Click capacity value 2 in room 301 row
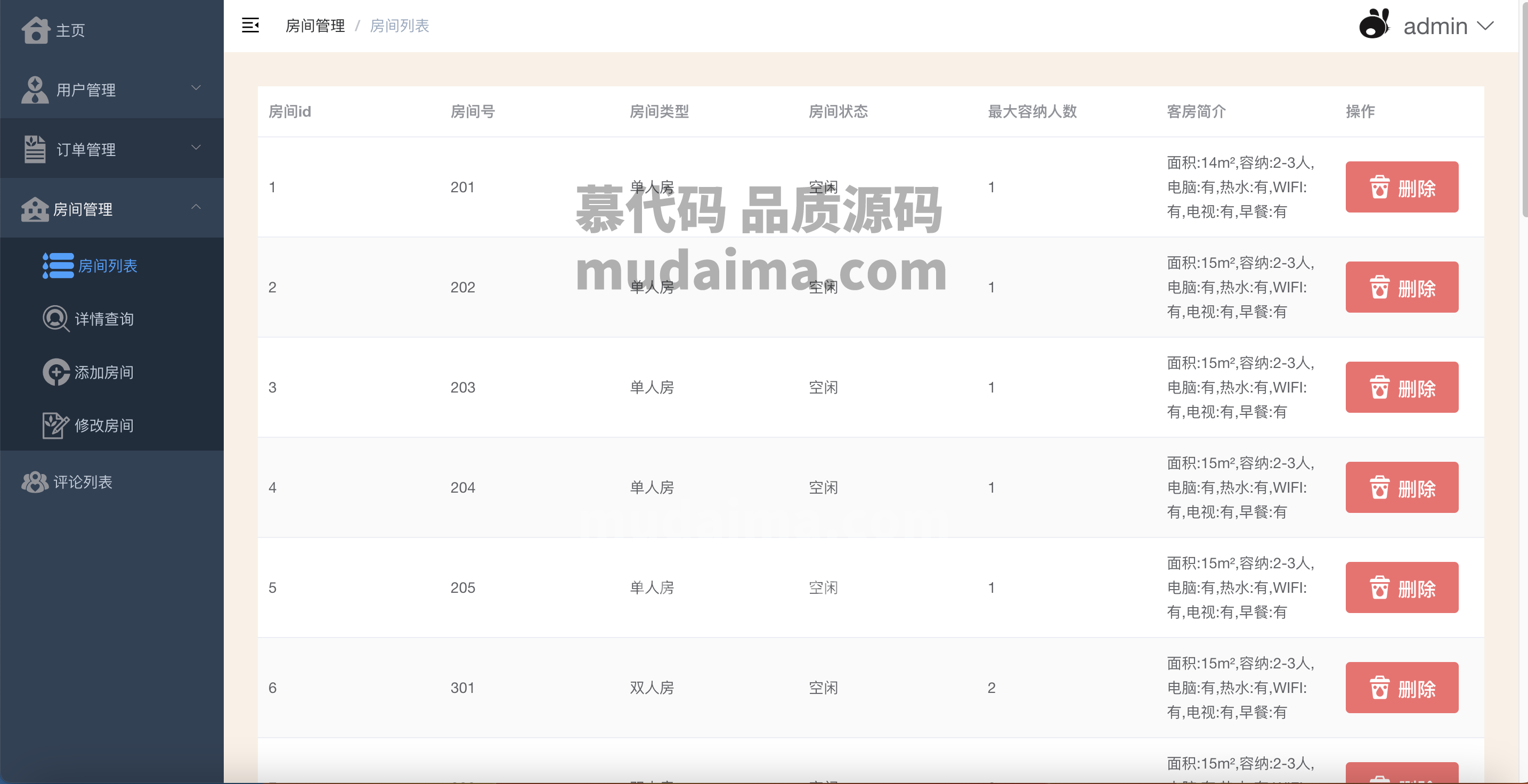 991,688
